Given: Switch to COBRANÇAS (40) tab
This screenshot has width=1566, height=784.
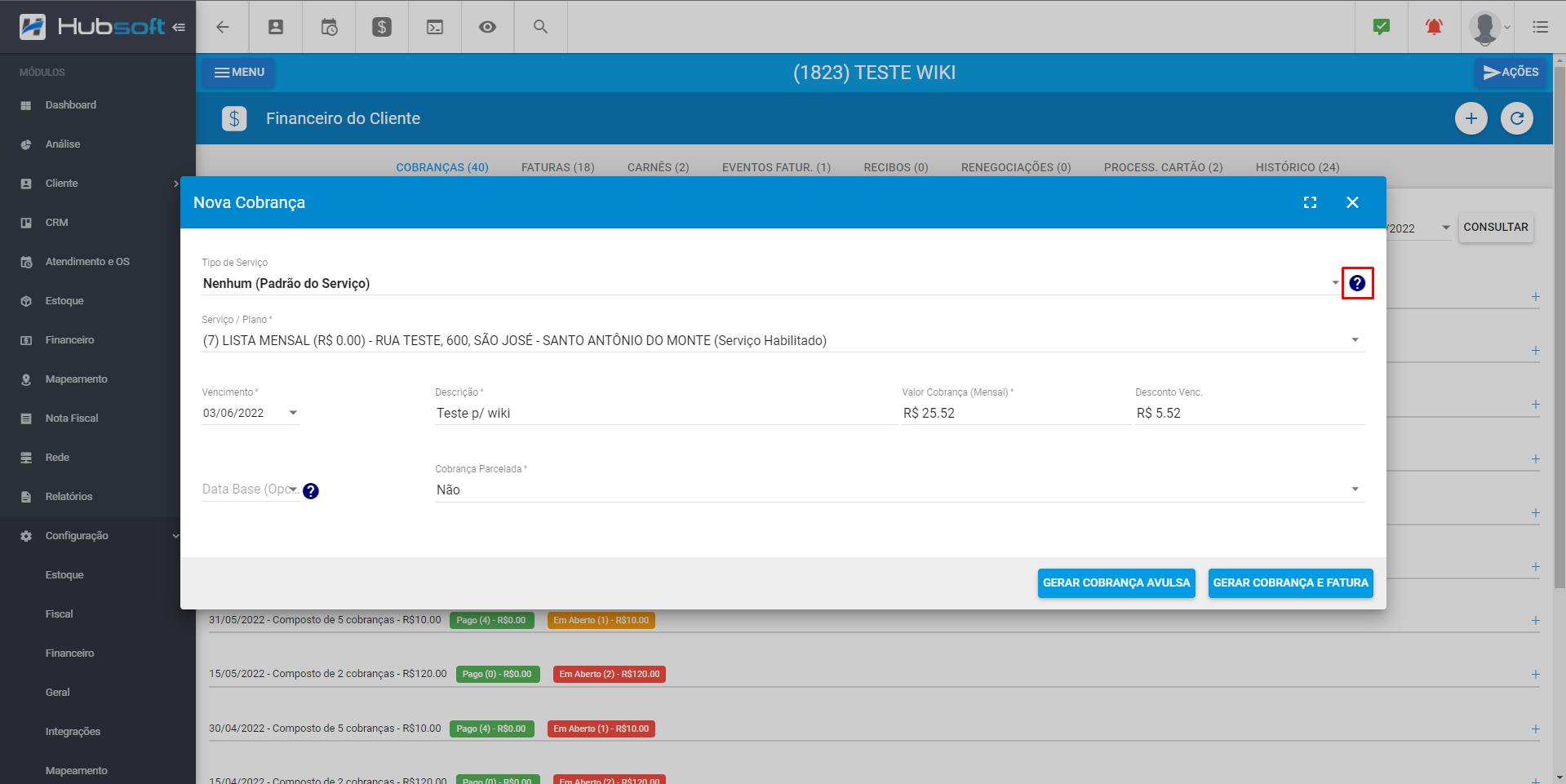Looking at the screenshot, I should [442, 167].
